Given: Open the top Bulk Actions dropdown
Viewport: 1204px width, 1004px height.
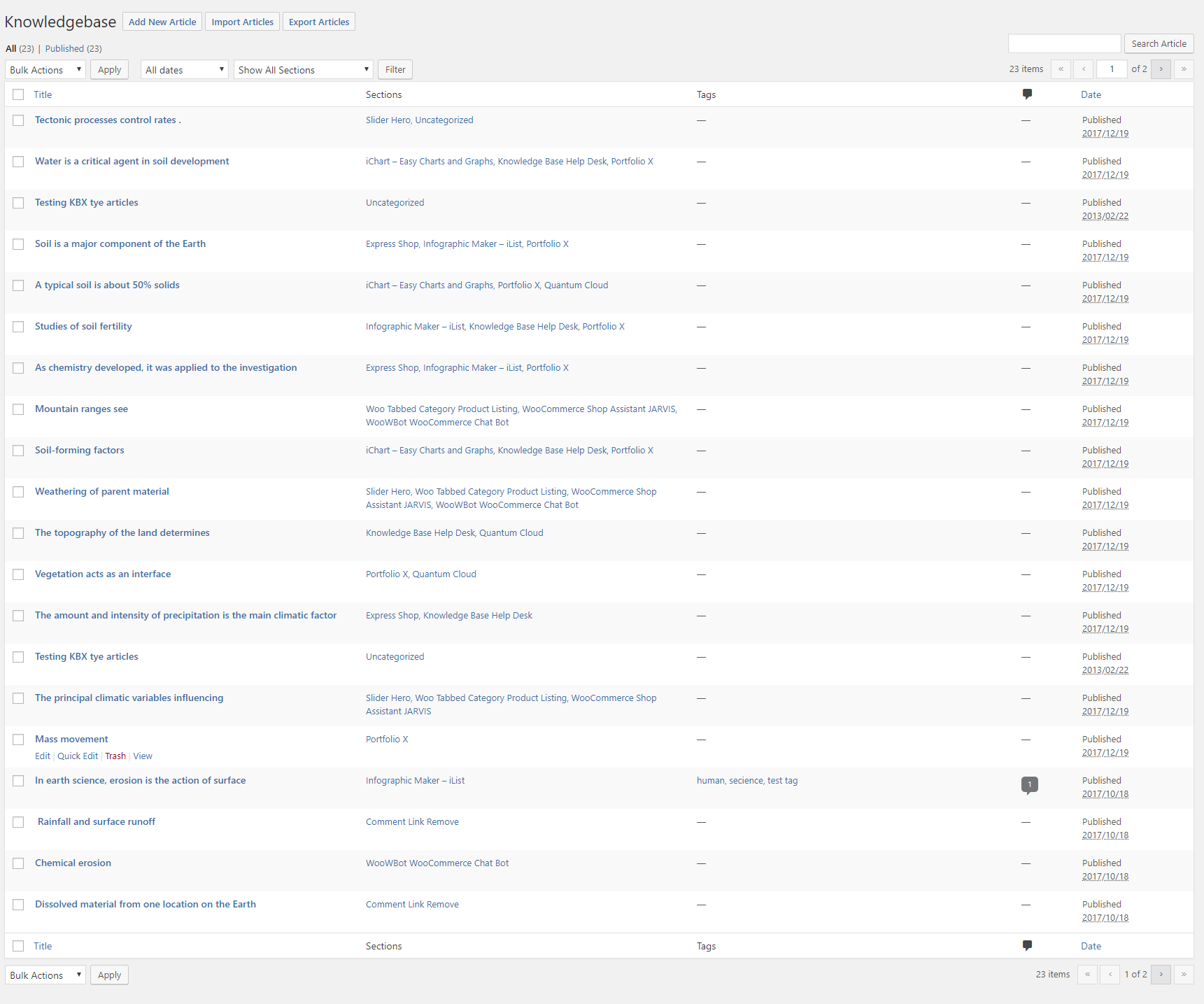Looking at the screenshot, I should pyautogui.click(x=45, y=70).
